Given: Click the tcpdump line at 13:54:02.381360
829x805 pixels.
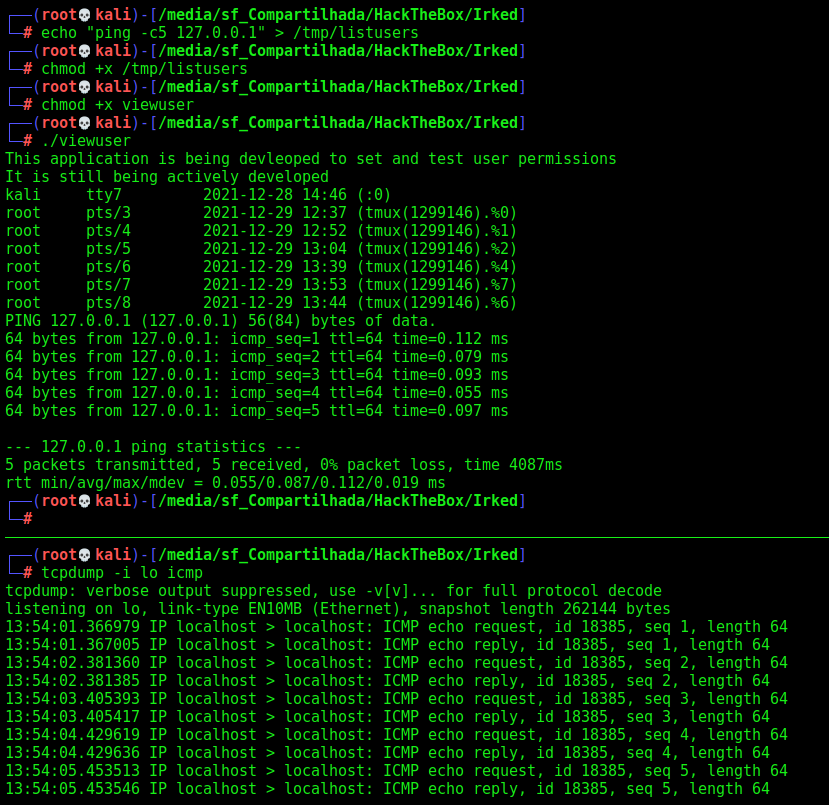Looking at the screenshot, I should 397,662.
